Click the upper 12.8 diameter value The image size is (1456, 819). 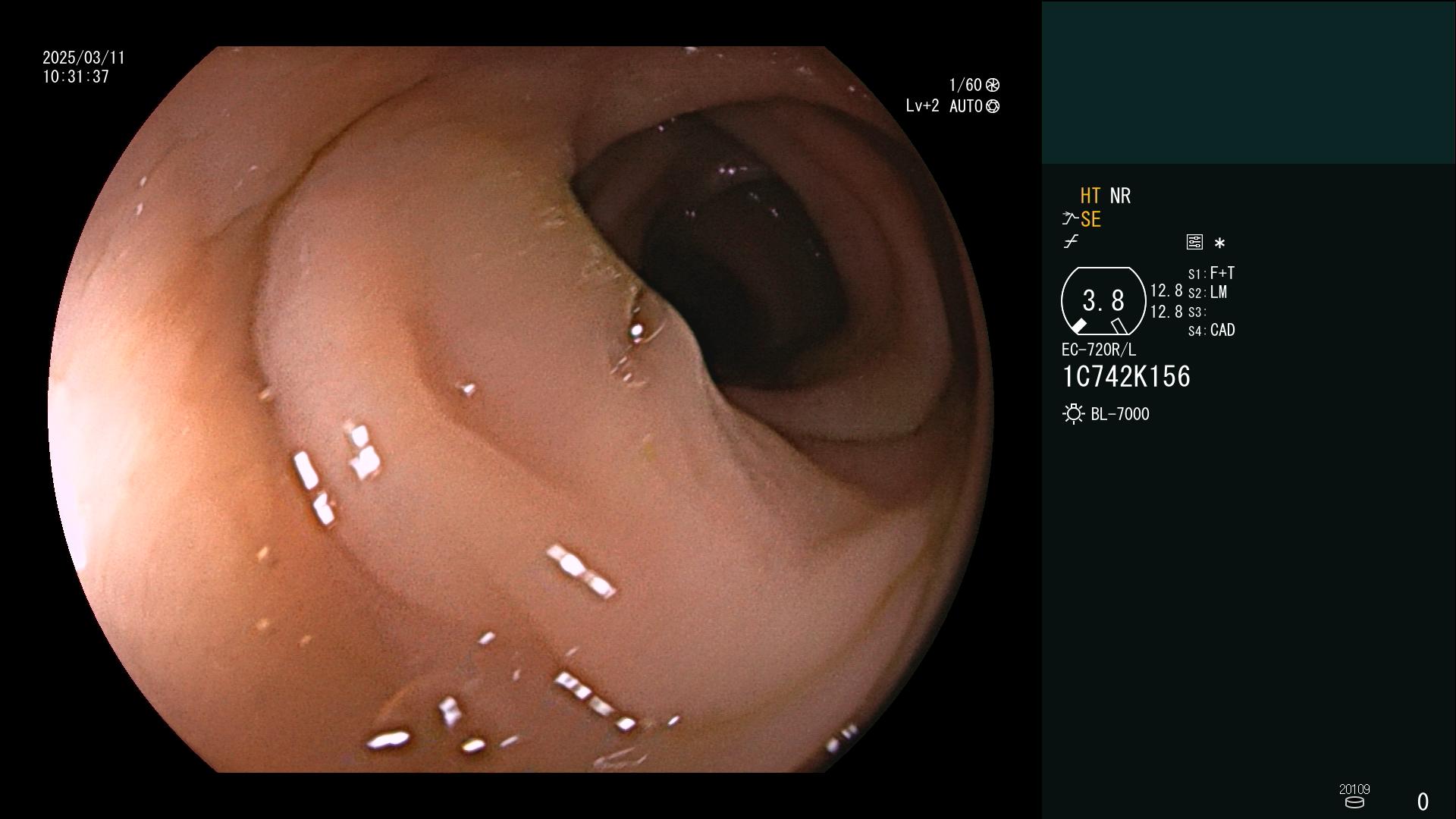tap(1166, 291)
